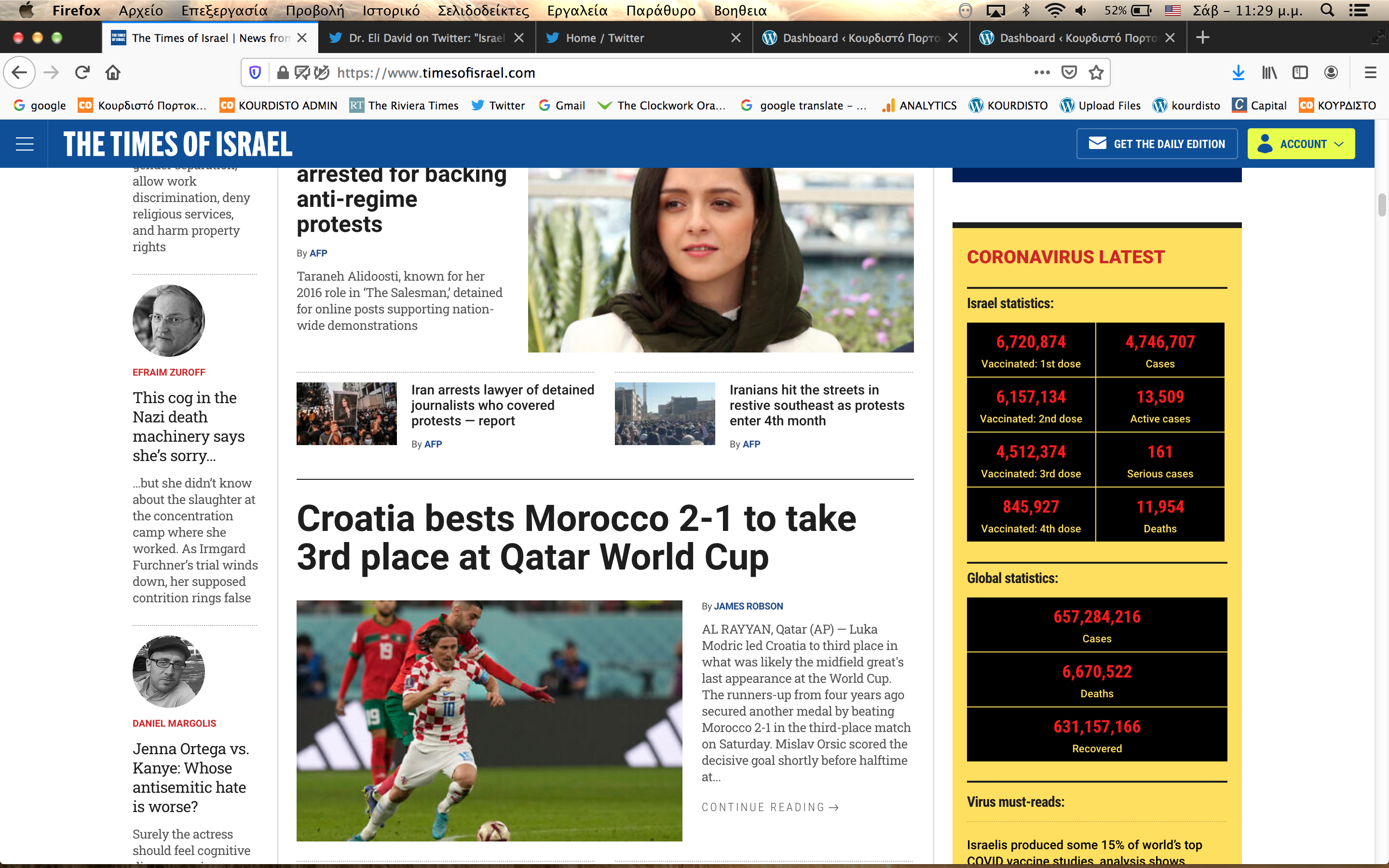The image size is (1389, 868).
Task: Open the 'This cog in the Nazi death machinery' post
Action: tap(188, 427)
